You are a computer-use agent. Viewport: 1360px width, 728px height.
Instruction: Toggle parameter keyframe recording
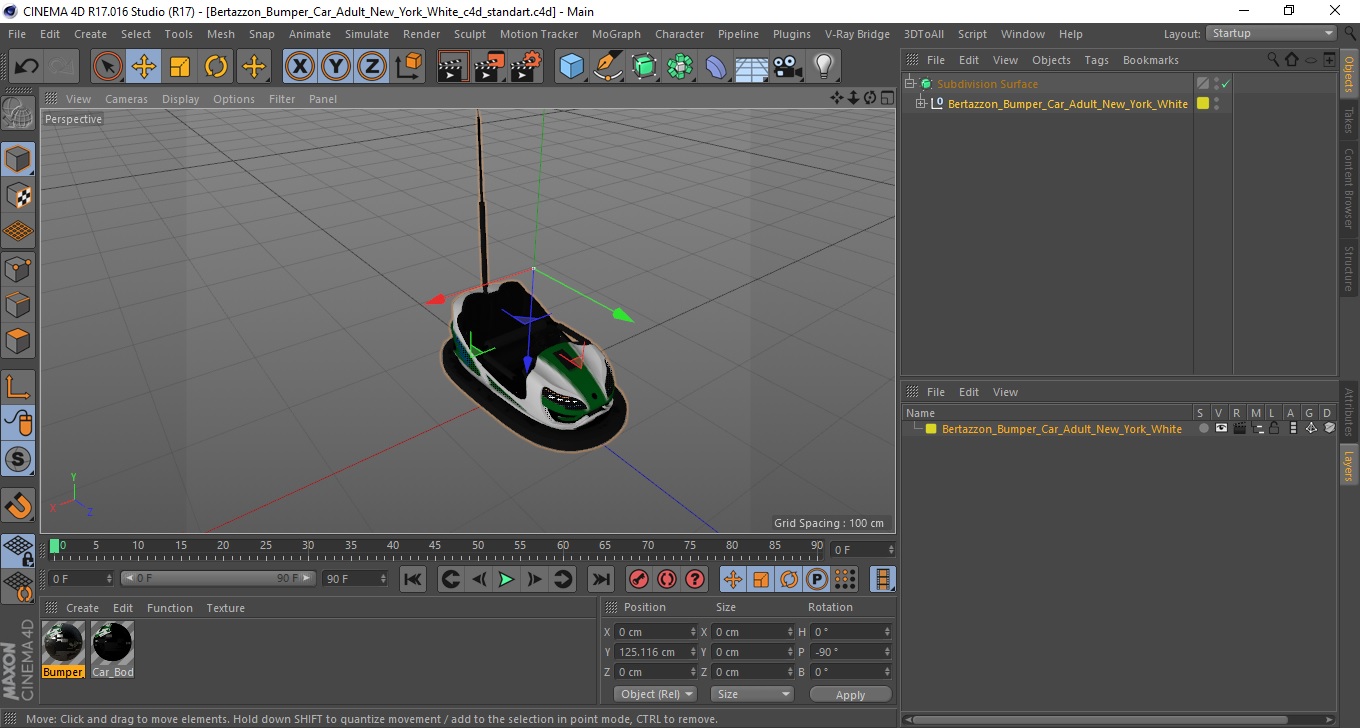coord(817,579)
